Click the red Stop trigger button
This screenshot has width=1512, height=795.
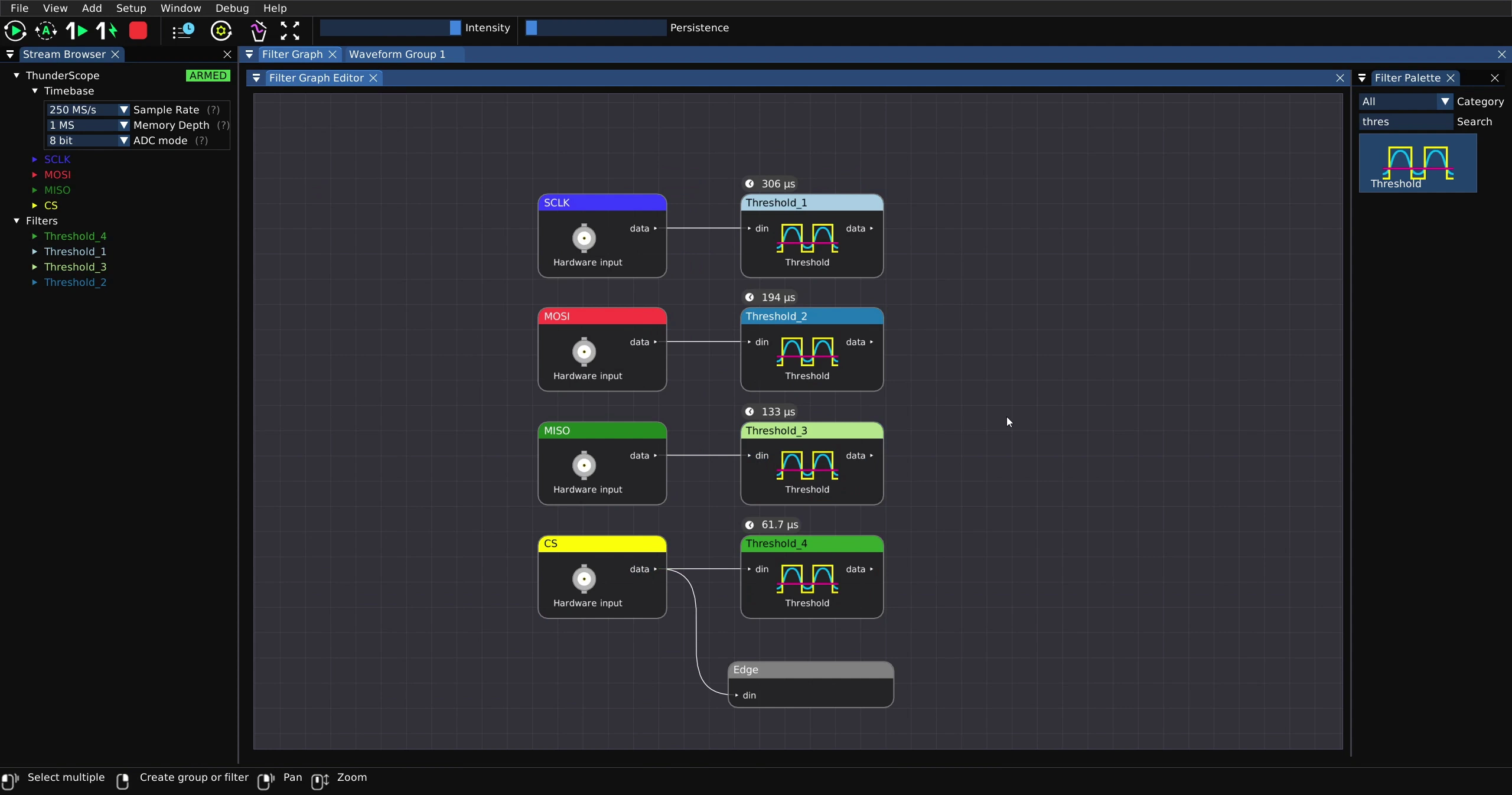(138, 31)
